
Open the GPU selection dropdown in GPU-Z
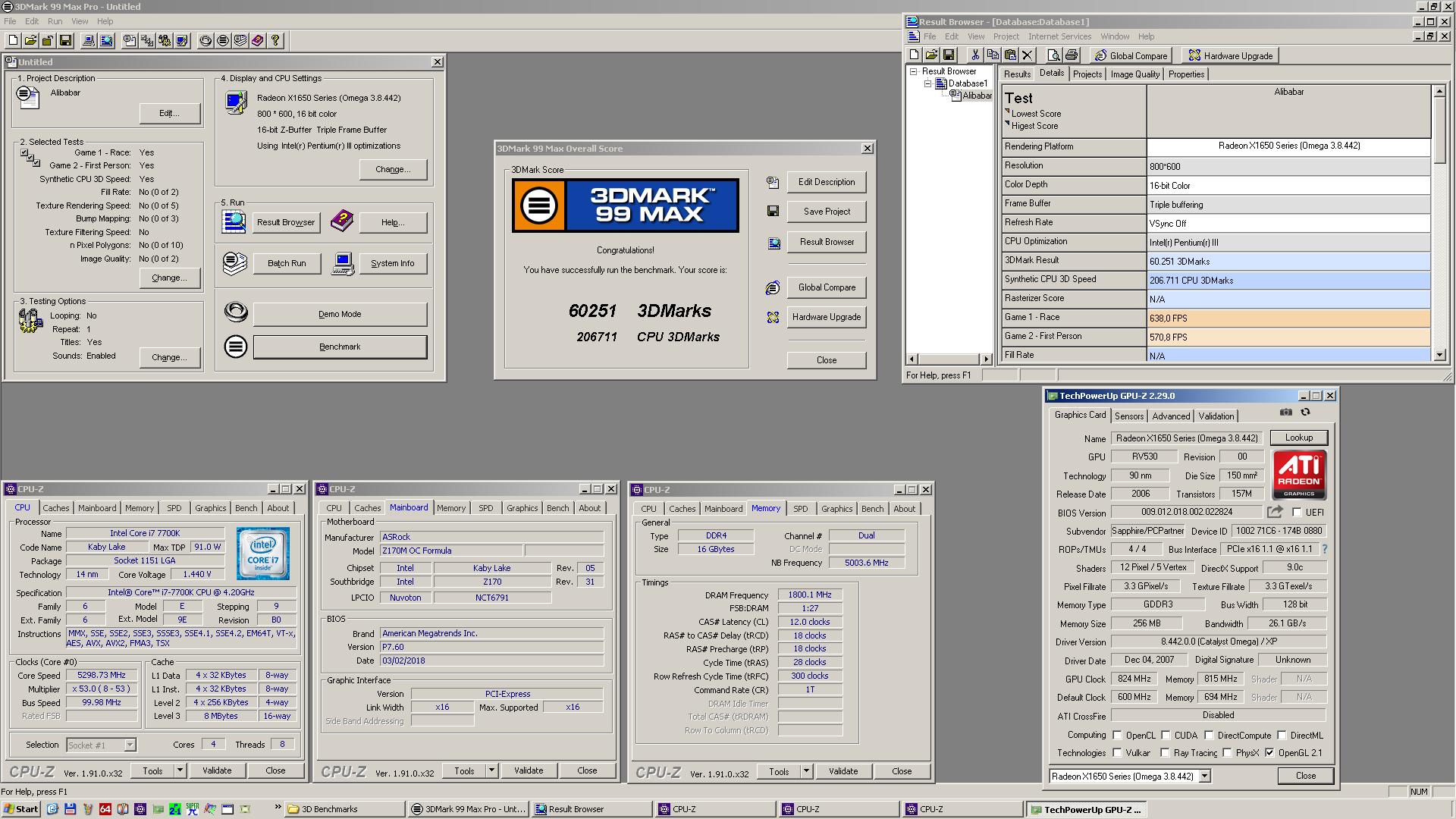tap(1204, 776)
